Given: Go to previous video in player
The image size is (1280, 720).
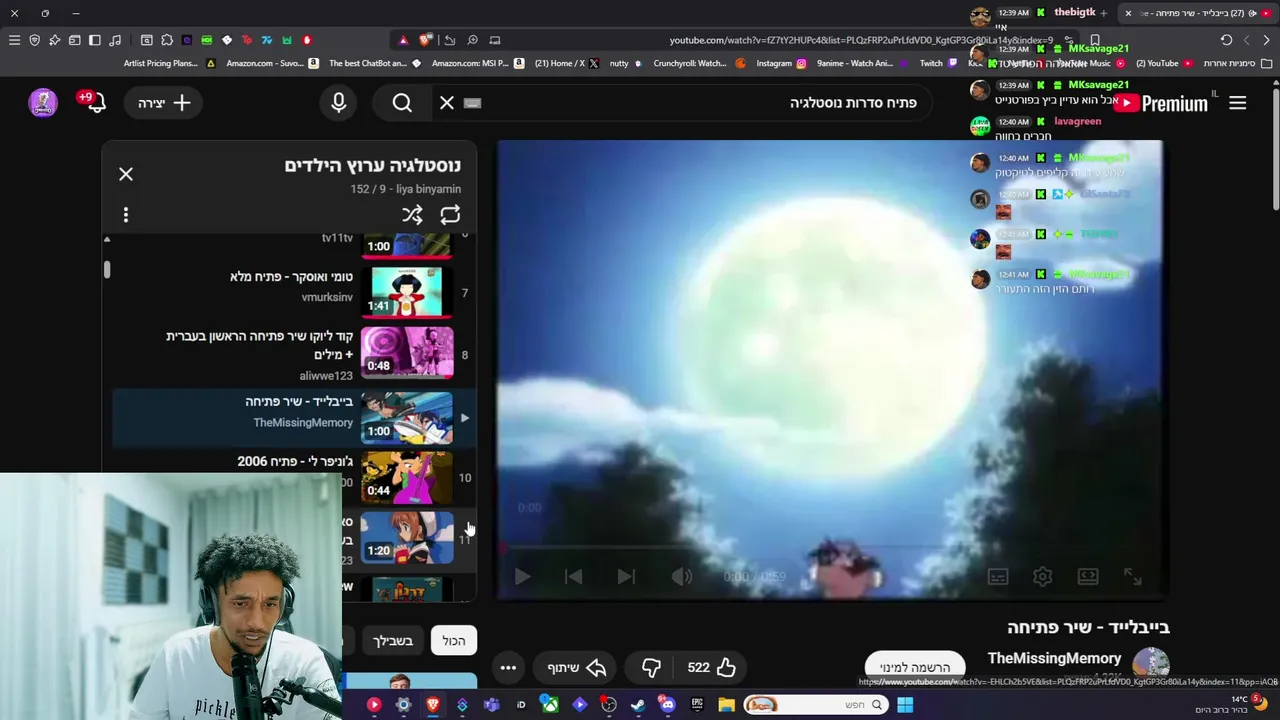Looking at the screenshot, I should [573, 576].
